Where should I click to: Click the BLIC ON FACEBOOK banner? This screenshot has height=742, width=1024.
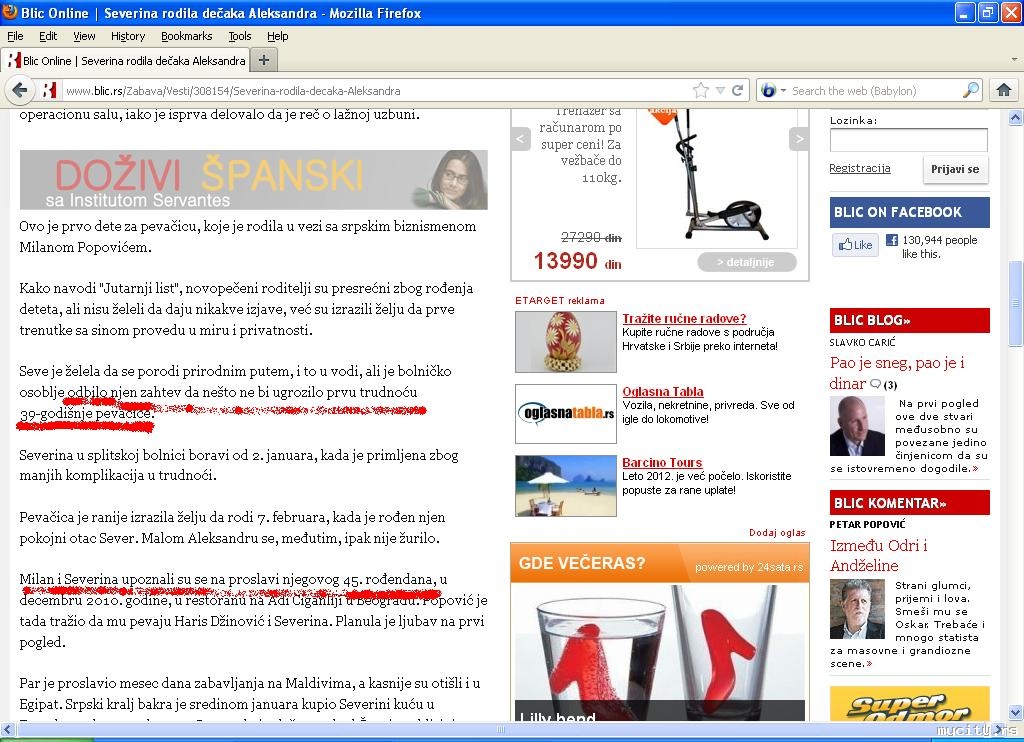909,212
